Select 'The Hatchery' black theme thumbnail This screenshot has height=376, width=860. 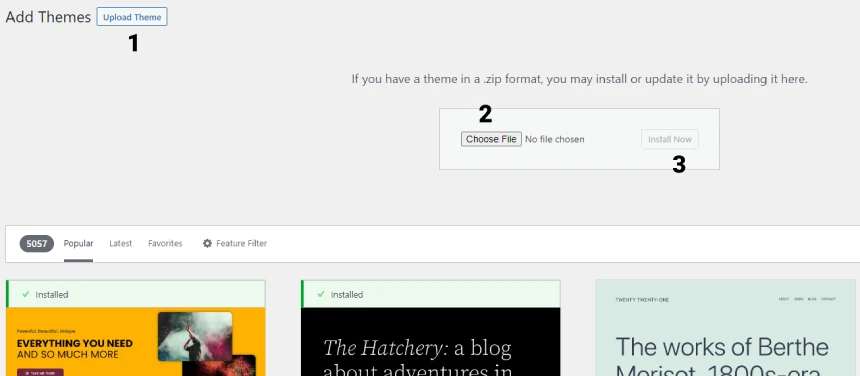click(431, 341)
